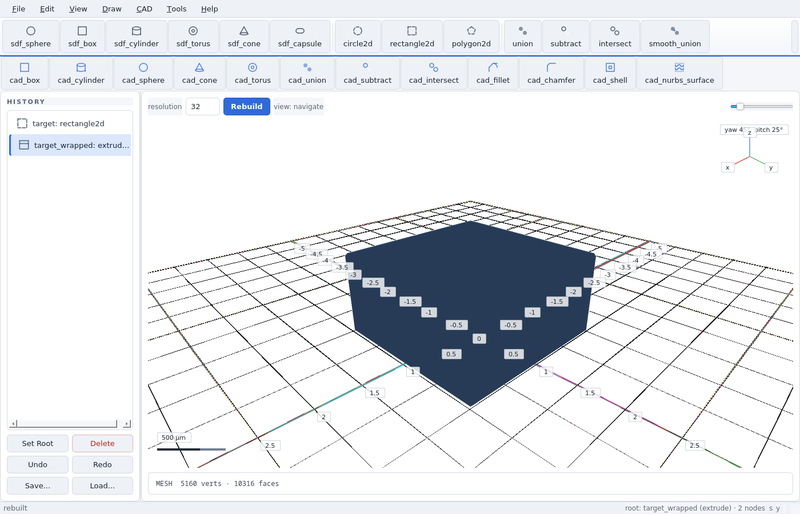Click the Rebuild button

246,106
